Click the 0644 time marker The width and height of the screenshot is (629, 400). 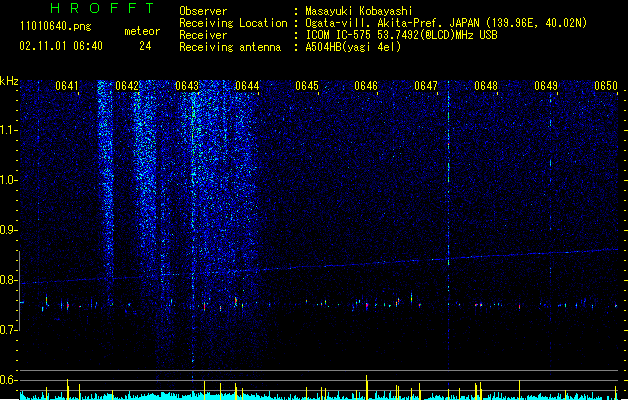point(247,86)
